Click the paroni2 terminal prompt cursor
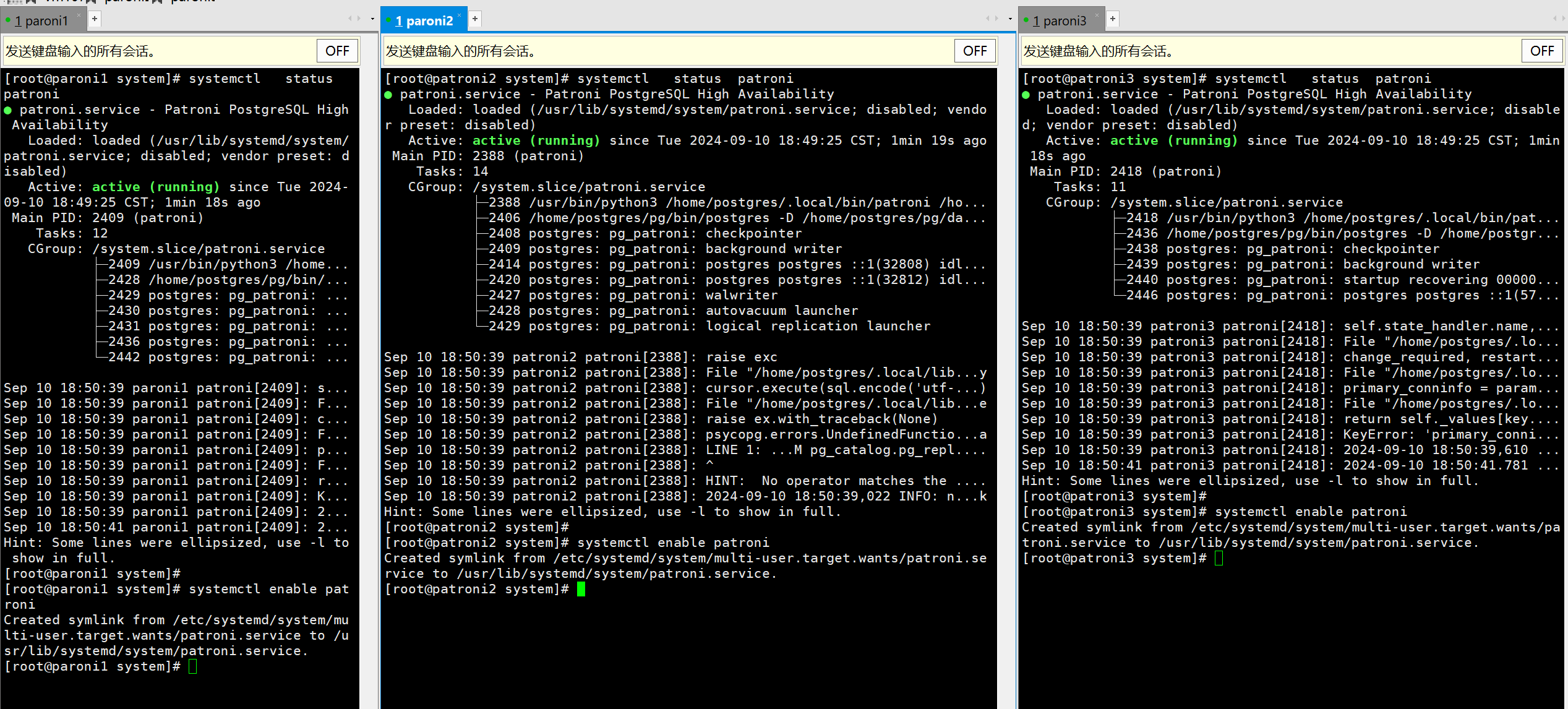This screenshot has width=1568, height=709. pyautogui.click(x=581, y=589)
